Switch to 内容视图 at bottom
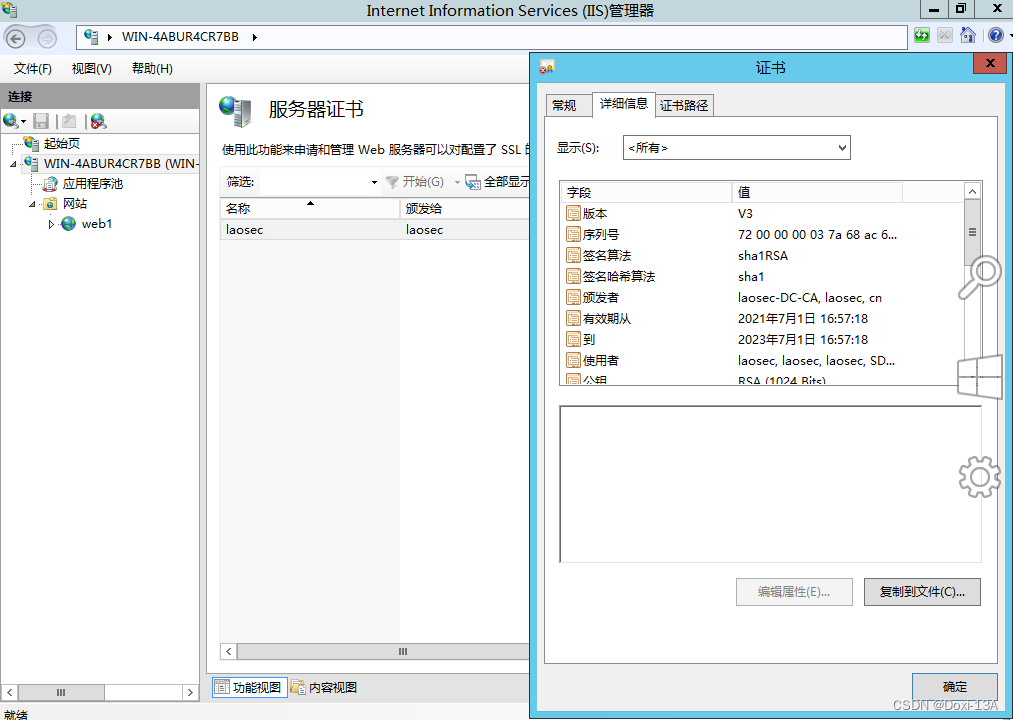The width and height of the screenshot is (1013, 720). click(324, 687)
